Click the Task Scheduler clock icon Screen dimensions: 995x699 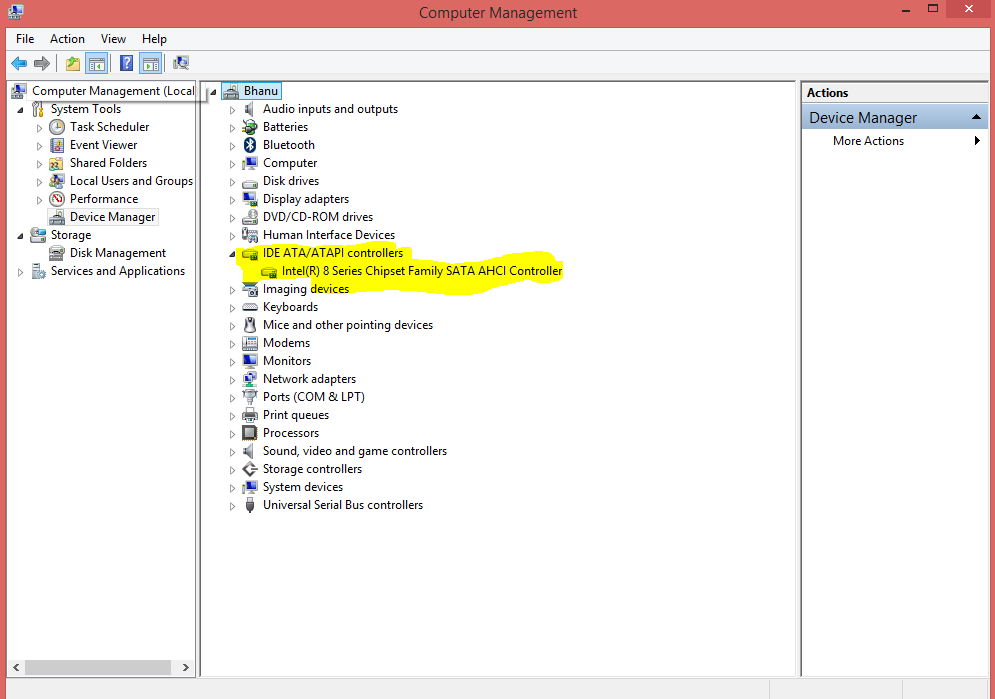[57, 127]
